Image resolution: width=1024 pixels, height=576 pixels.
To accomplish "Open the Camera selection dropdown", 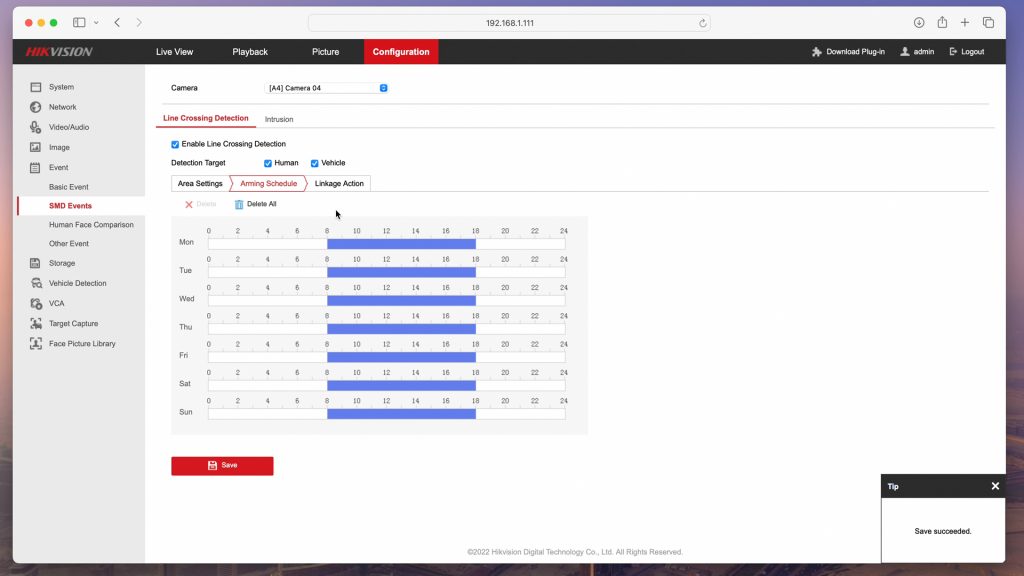I will (326, 88).
